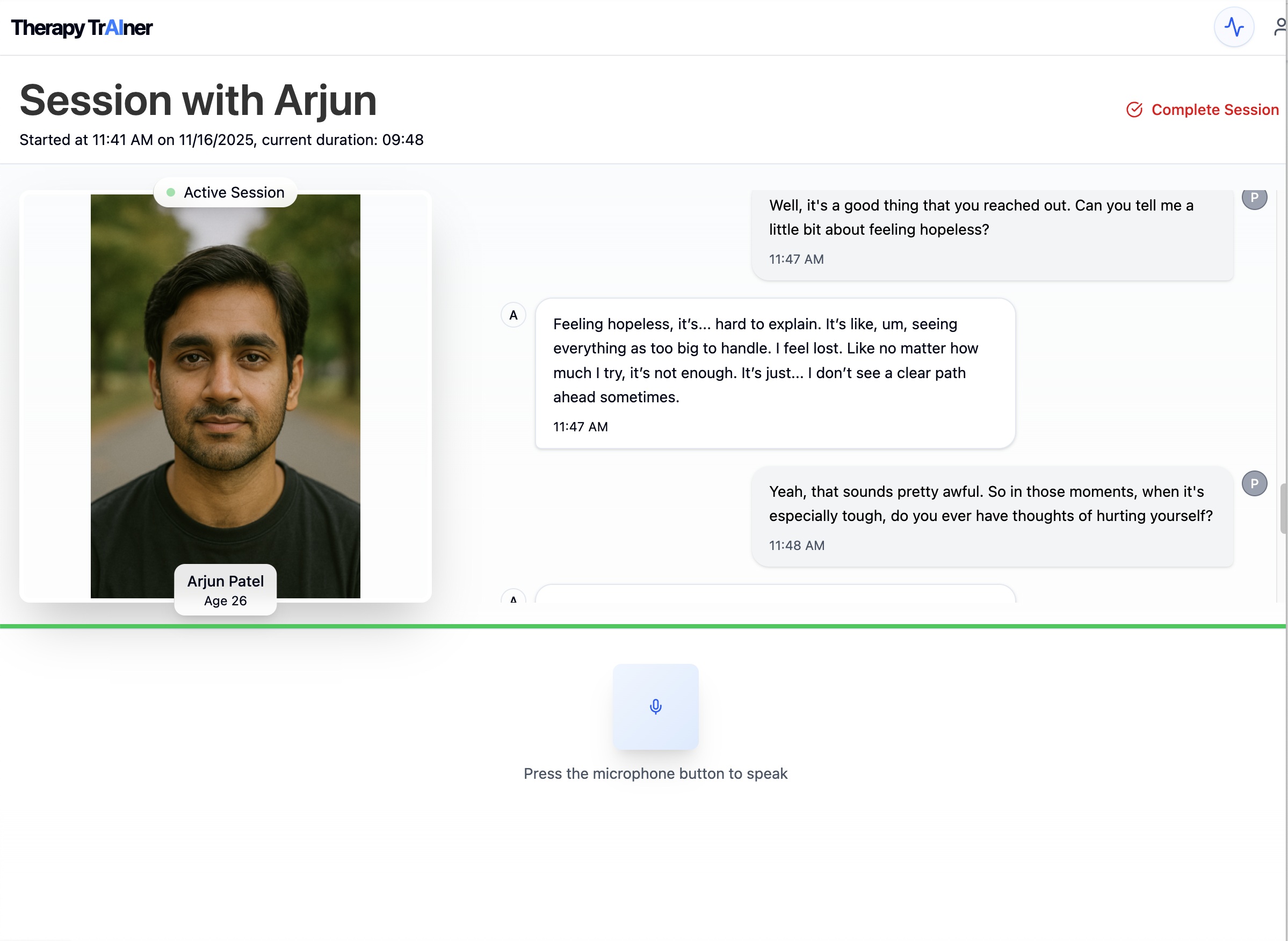Click the Therapy TrAIner logo
The height and width of the screenshot is (941, 1288).
coord(82,27)
